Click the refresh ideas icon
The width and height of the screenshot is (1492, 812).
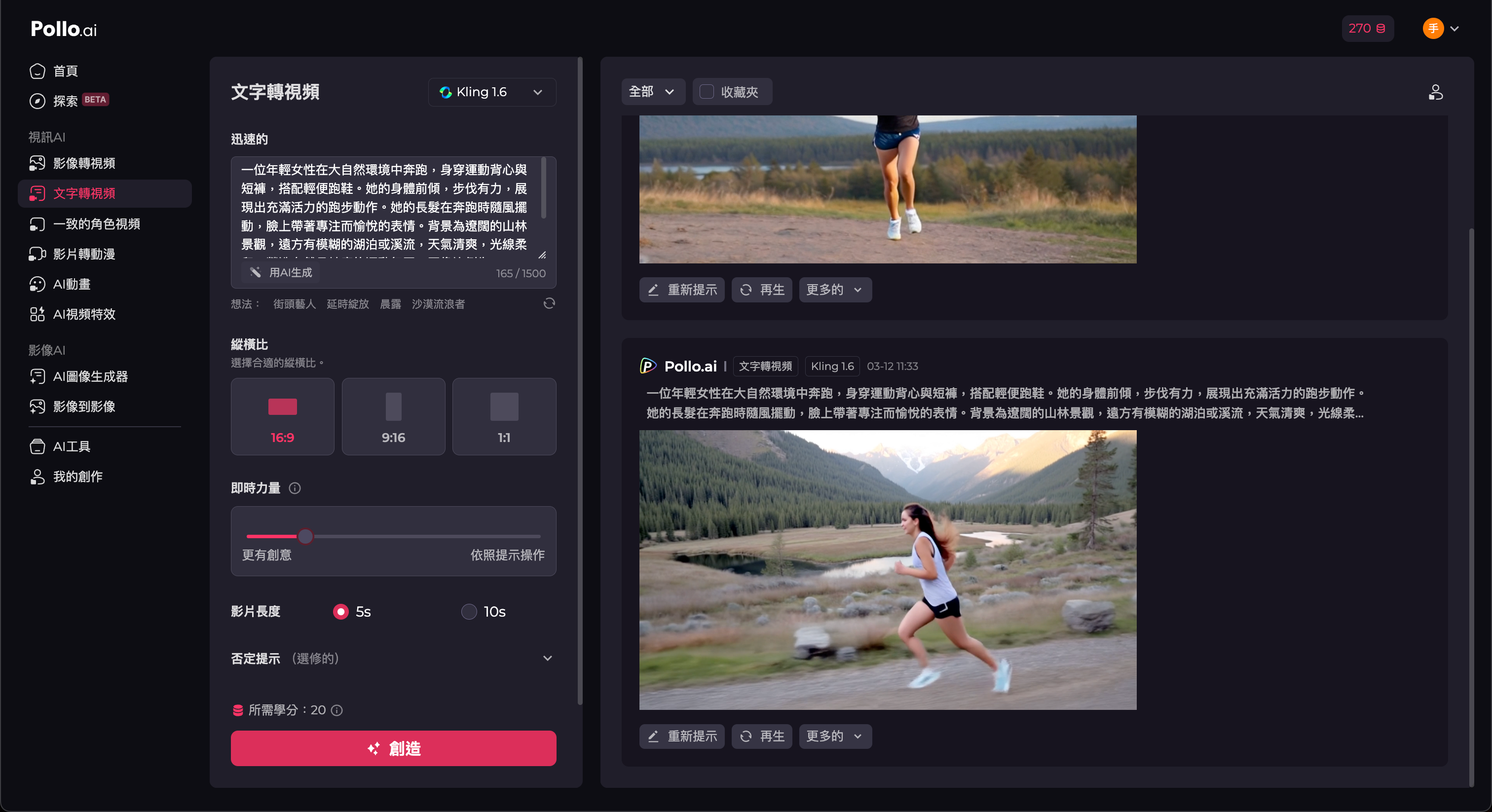coord(549,303)
